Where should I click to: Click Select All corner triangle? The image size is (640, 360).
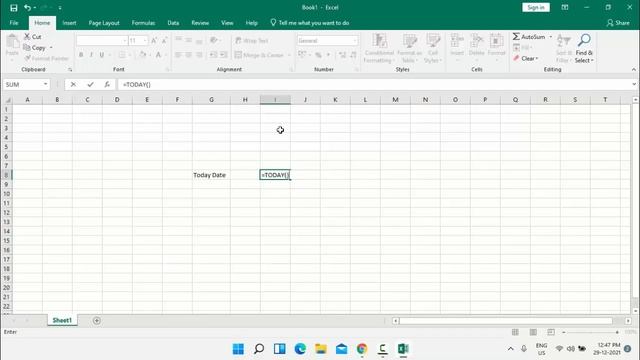coord(7,100)
